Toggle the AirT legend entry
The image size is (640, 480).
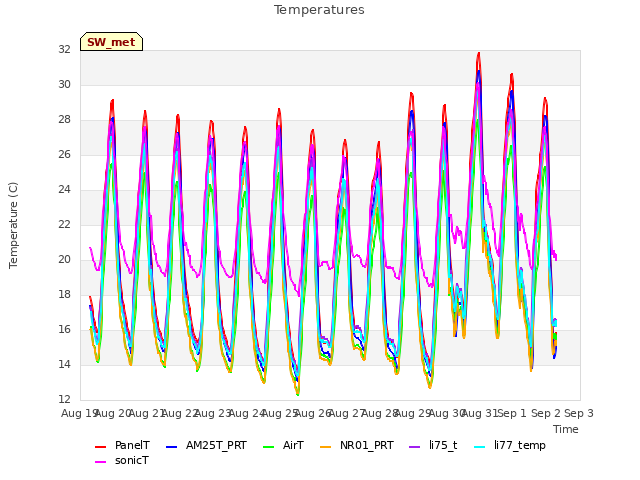(283, 445)
